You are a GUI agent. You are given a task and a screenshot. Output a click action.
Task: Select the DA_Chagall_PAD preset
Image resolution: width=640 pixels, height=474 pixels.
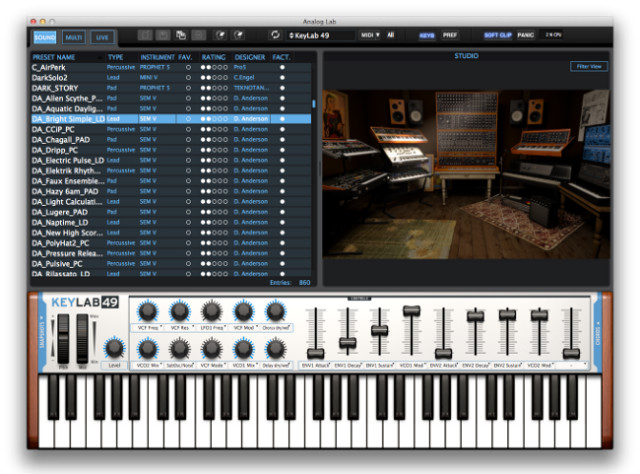[171, 140]
